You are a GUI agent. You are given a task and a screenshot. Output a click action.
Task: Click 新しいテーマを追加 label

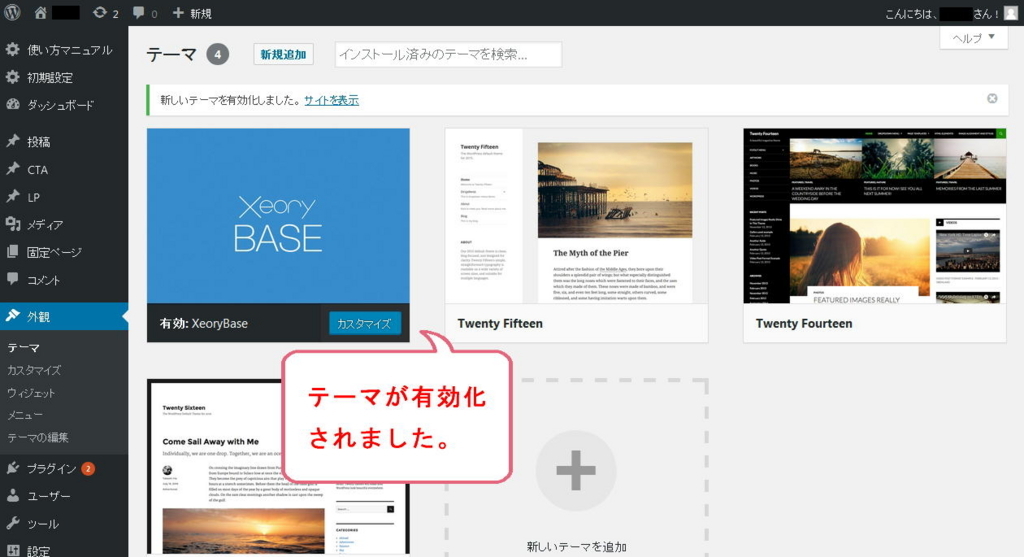pos(577,547)
